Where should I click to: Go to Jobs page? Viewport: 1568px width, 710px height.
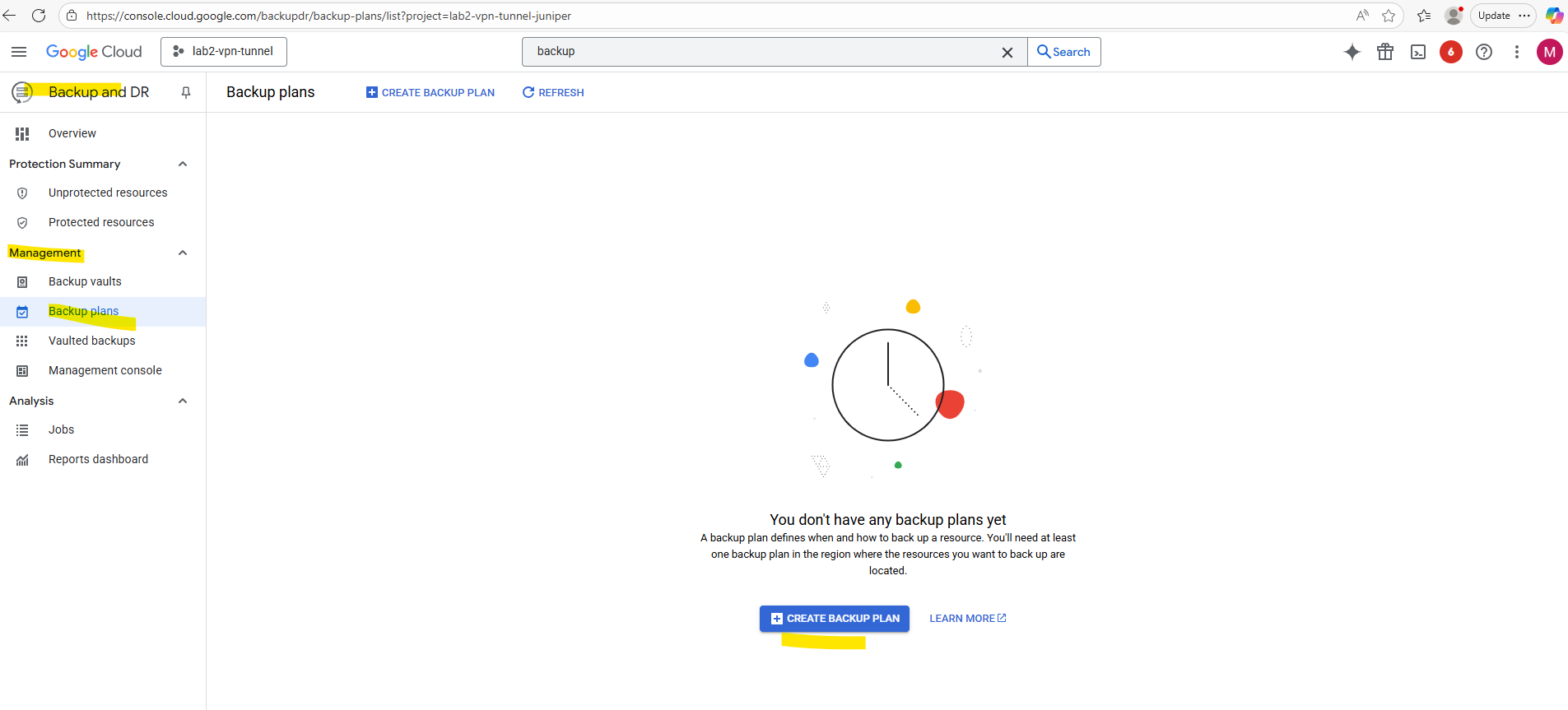tap(61, 429)
